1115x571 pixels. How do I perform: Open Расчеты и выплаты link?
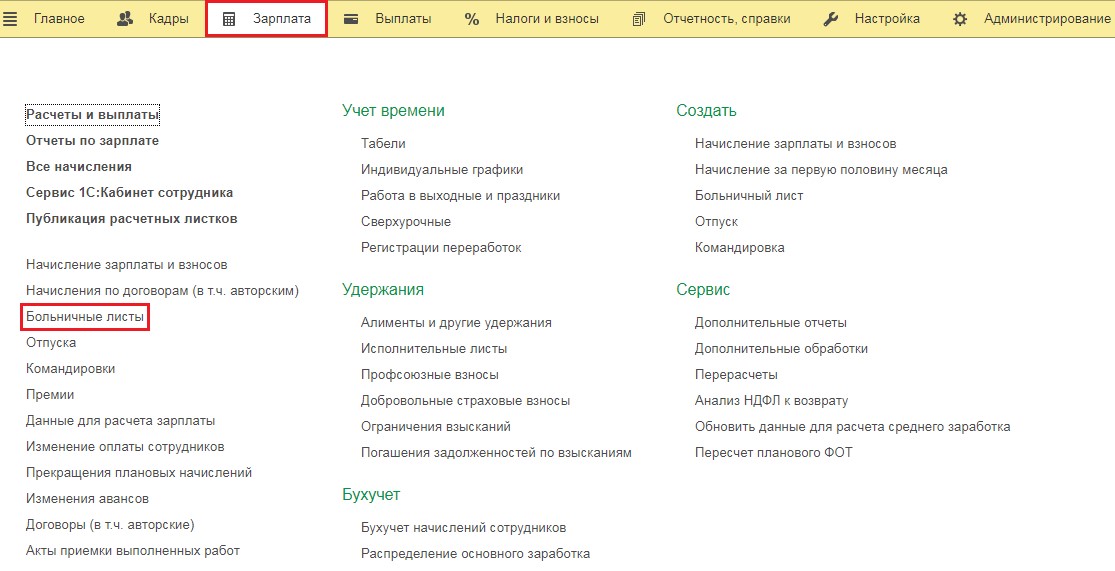tap(92, 114)
